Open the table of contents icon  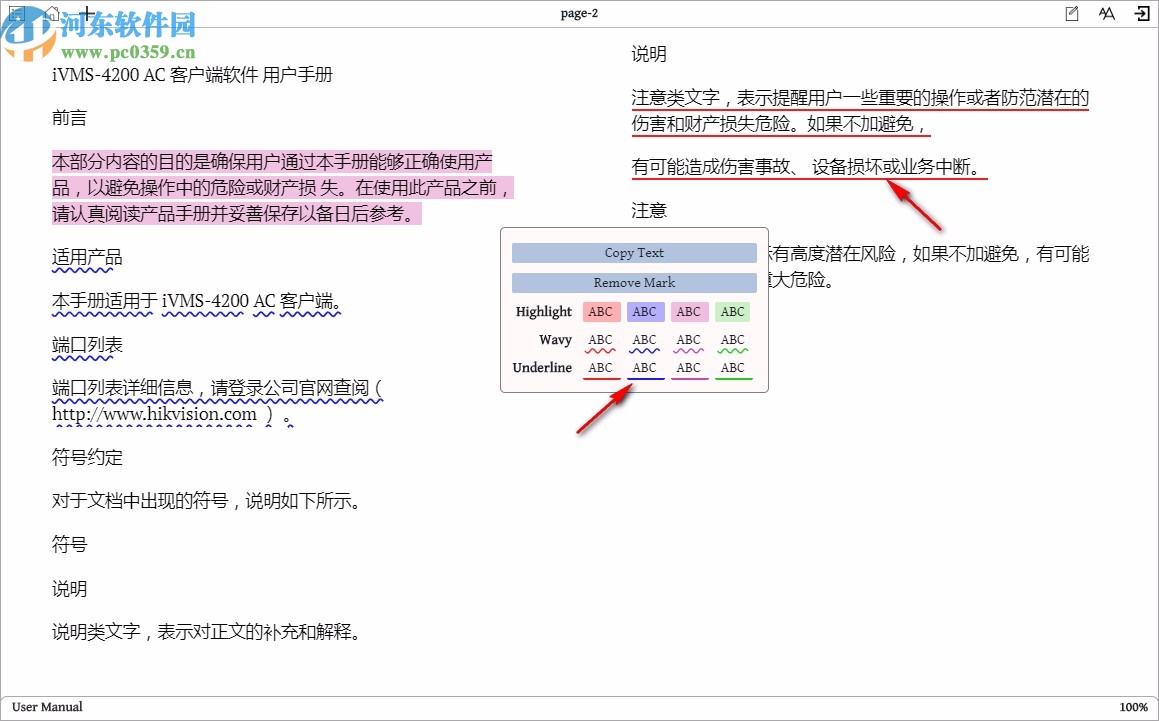pyautogui.click(x=17, y=13)
